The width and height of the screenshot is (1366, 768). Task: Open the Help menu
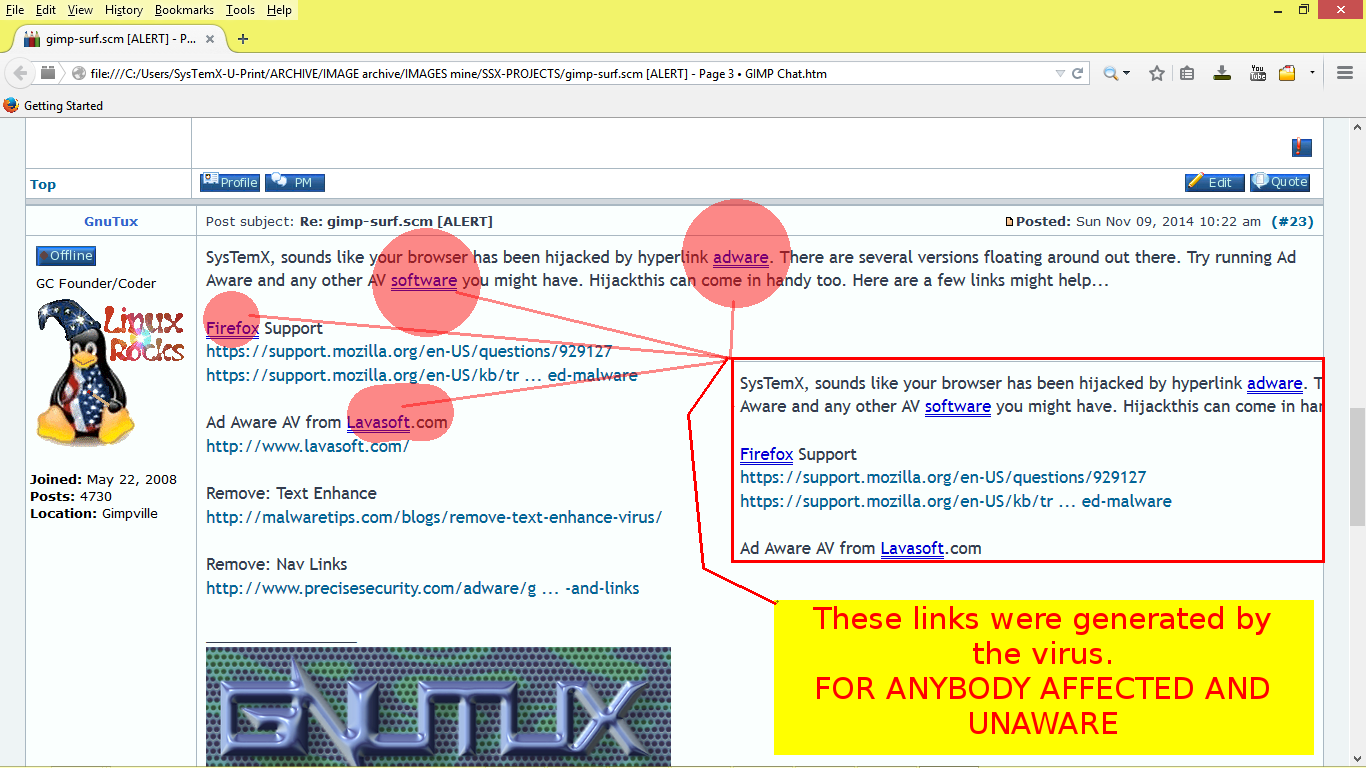[279, 10]
